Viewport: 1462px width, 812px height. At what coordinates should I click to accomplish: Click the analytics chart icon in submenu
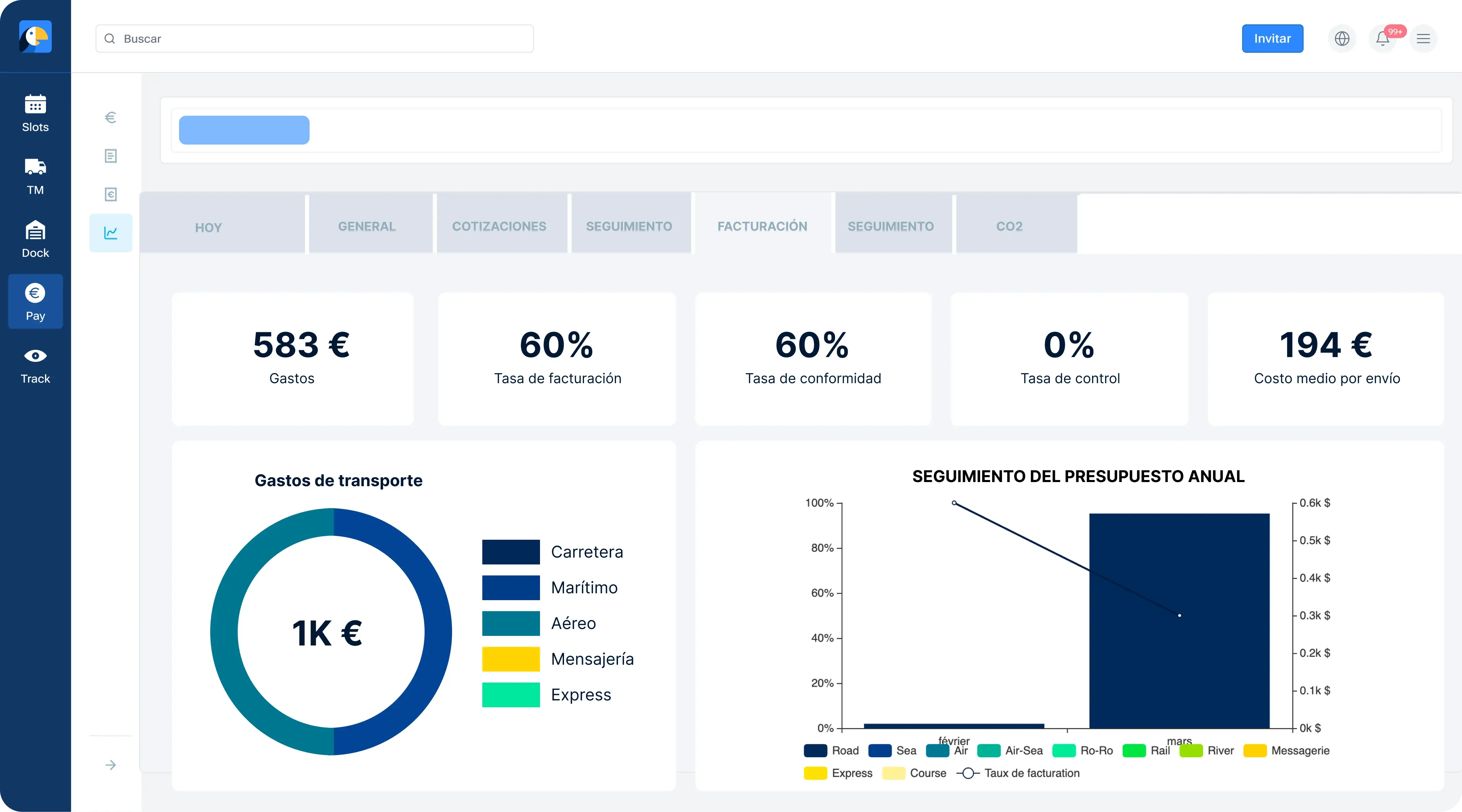coord(111,233)
